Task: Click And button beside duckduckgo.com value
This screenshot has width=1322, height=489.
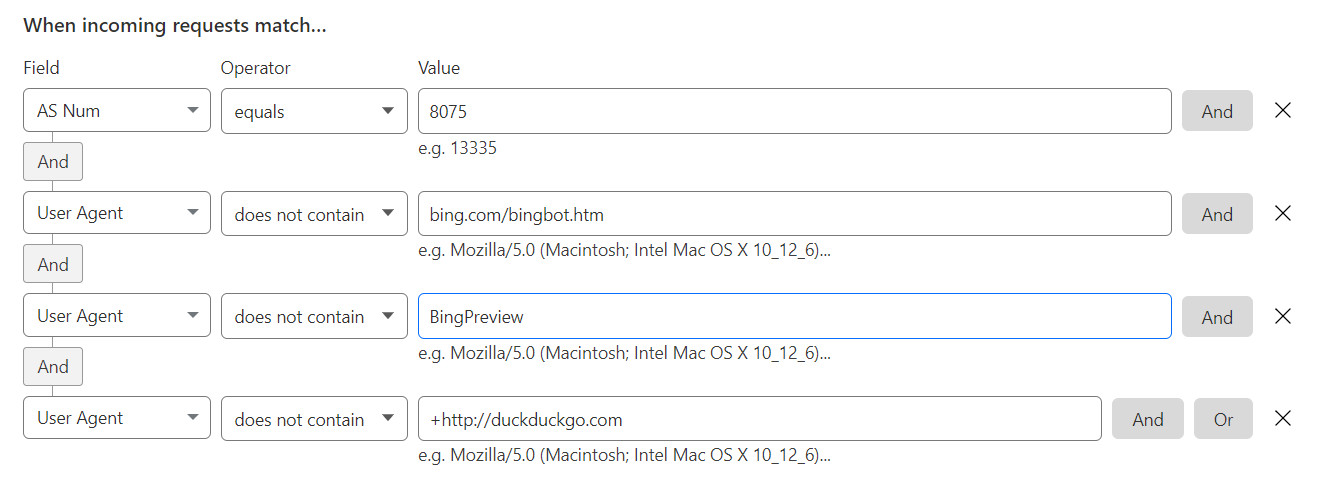Action: [1147, 419]
